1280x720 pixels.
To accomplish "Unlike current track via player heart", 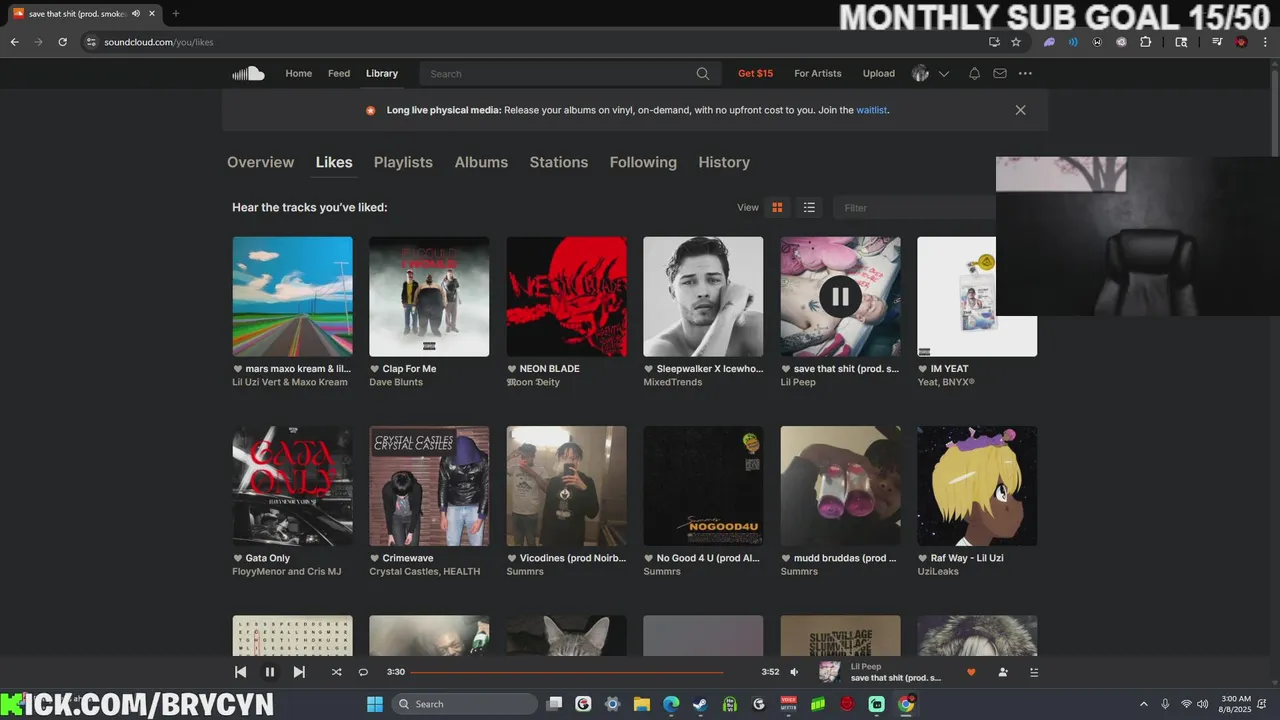I will pyautogui.click(x=971, y=672).
